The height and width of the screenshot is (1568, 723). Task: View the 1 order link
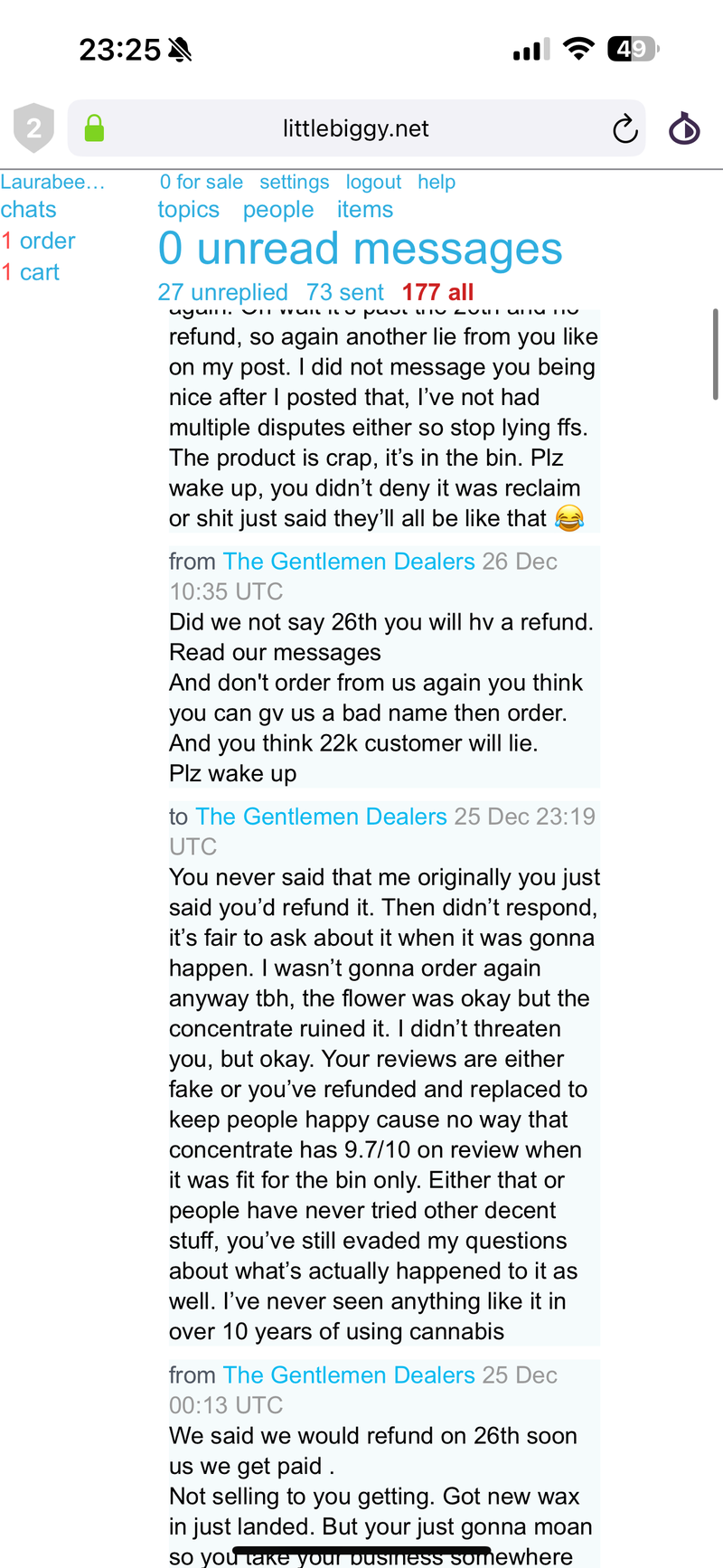(x=38, y=241)
